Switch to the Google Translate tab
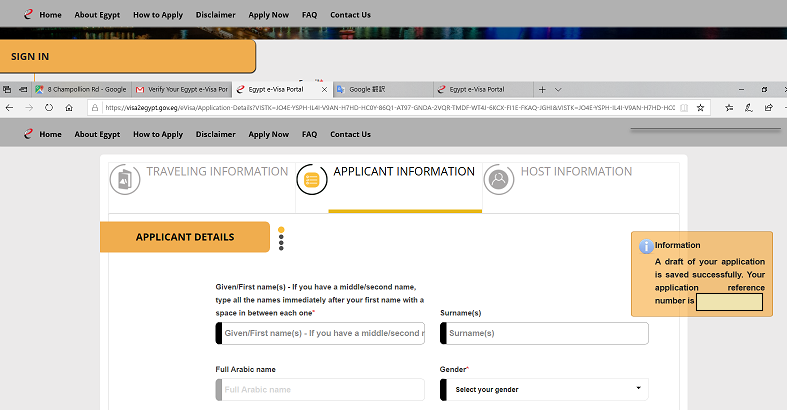Viewport: 787px width, 410px height. coord(383,89)
